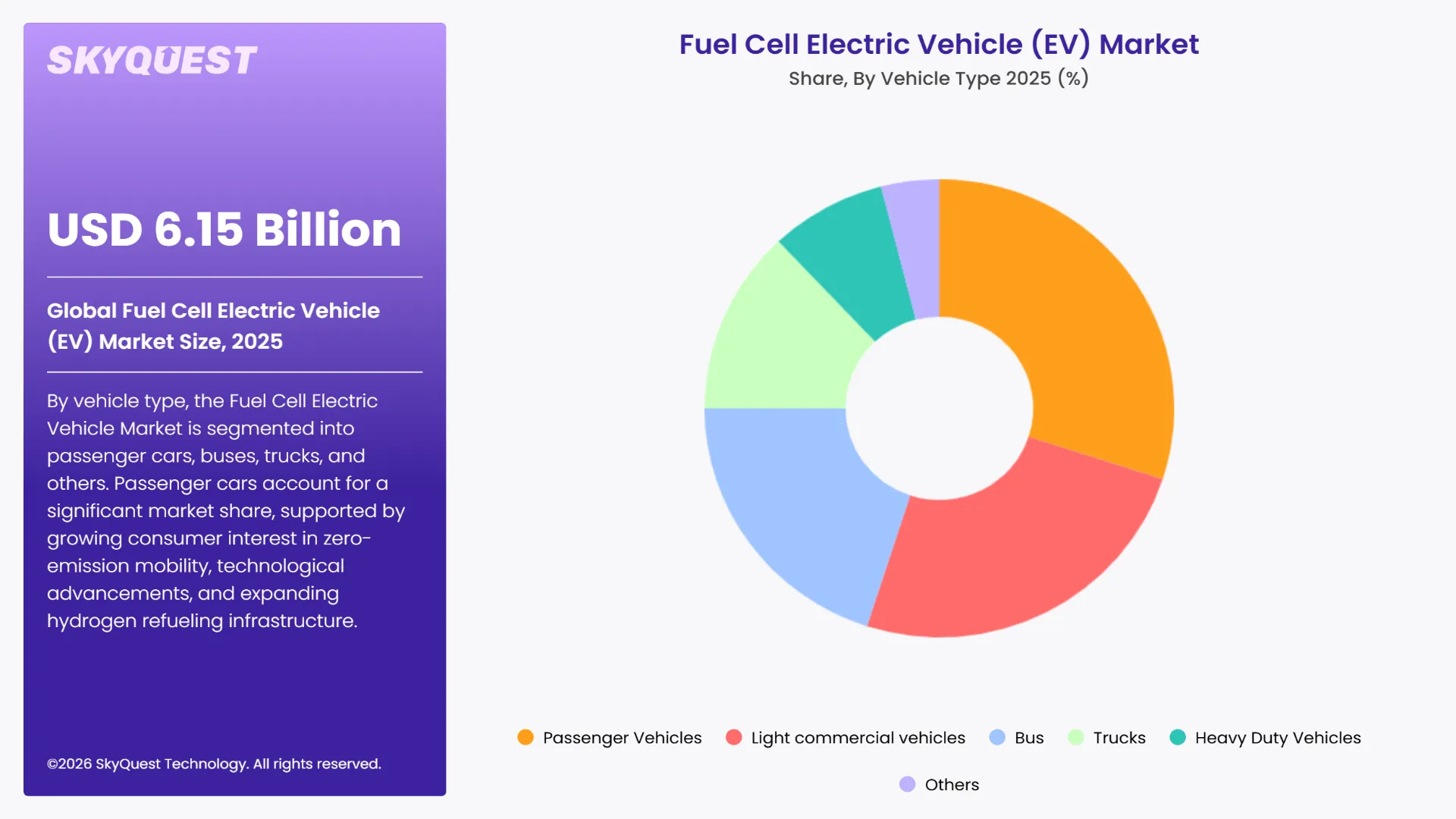
Task: Toggle the Light commercial vehicles legend label
Action: pyautogui.click(x=858, y=738)
